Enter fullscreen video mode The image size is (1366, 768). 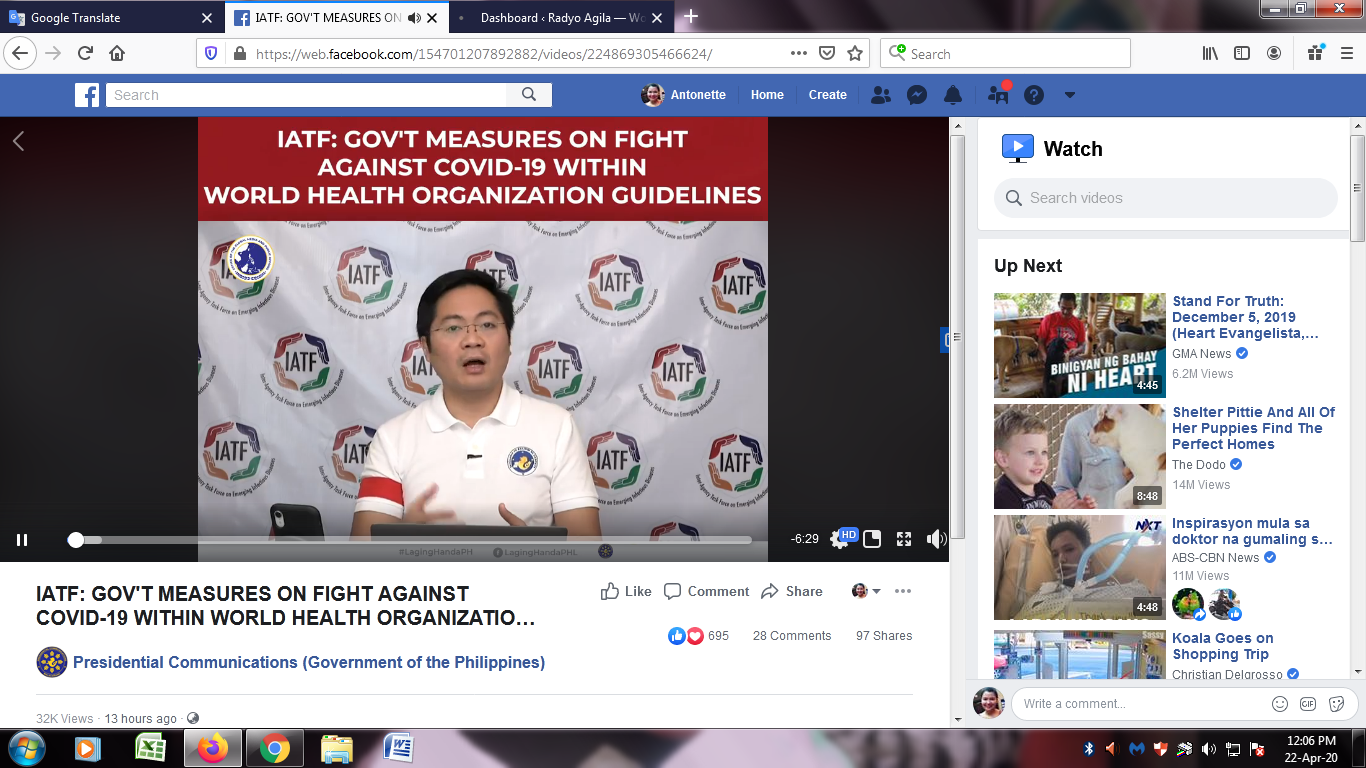click(904, 540)
